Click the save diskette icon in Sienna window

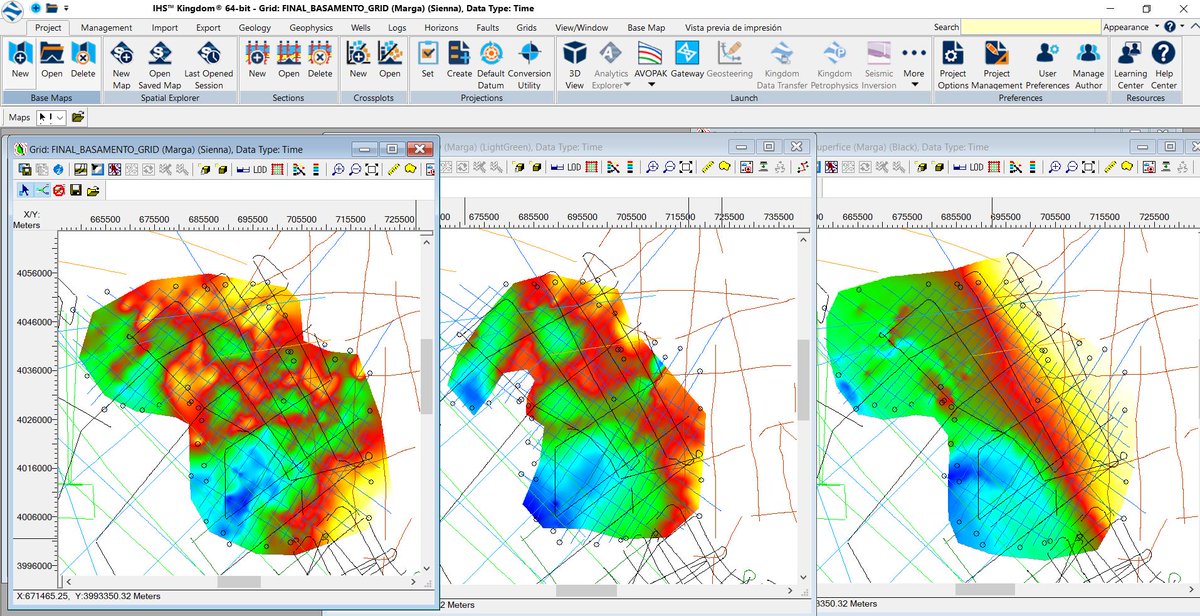click(x=75, y=190)
